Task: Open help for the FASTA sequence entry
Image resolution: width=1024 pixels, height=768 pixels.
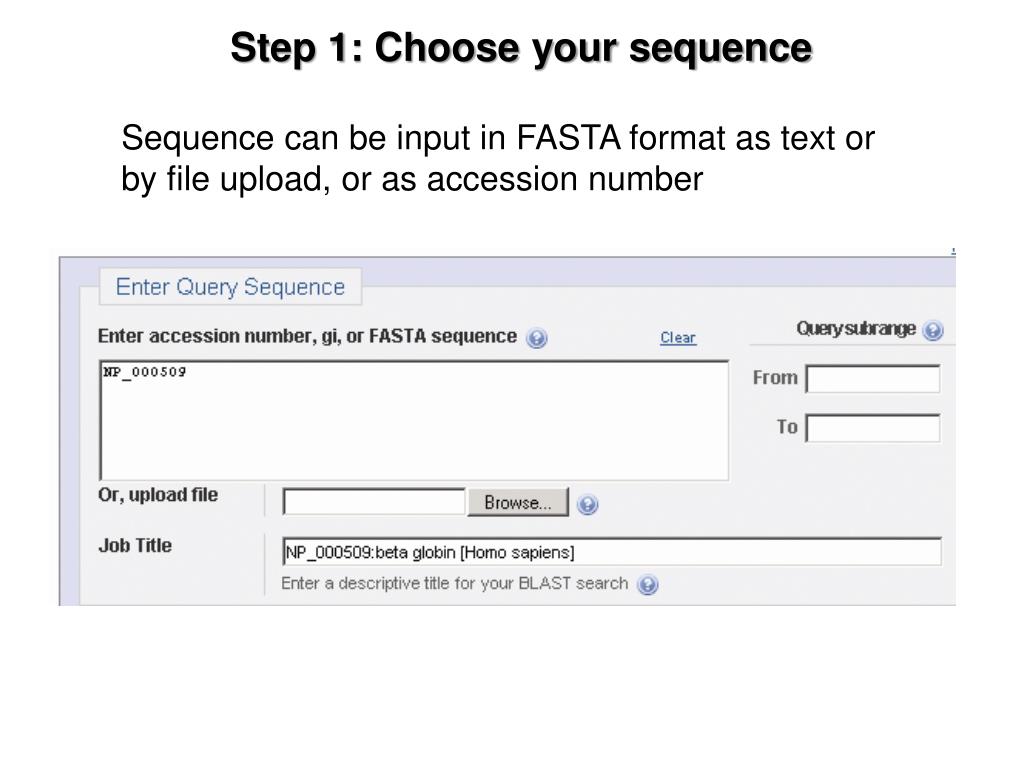Action: [x=536, y=338]
